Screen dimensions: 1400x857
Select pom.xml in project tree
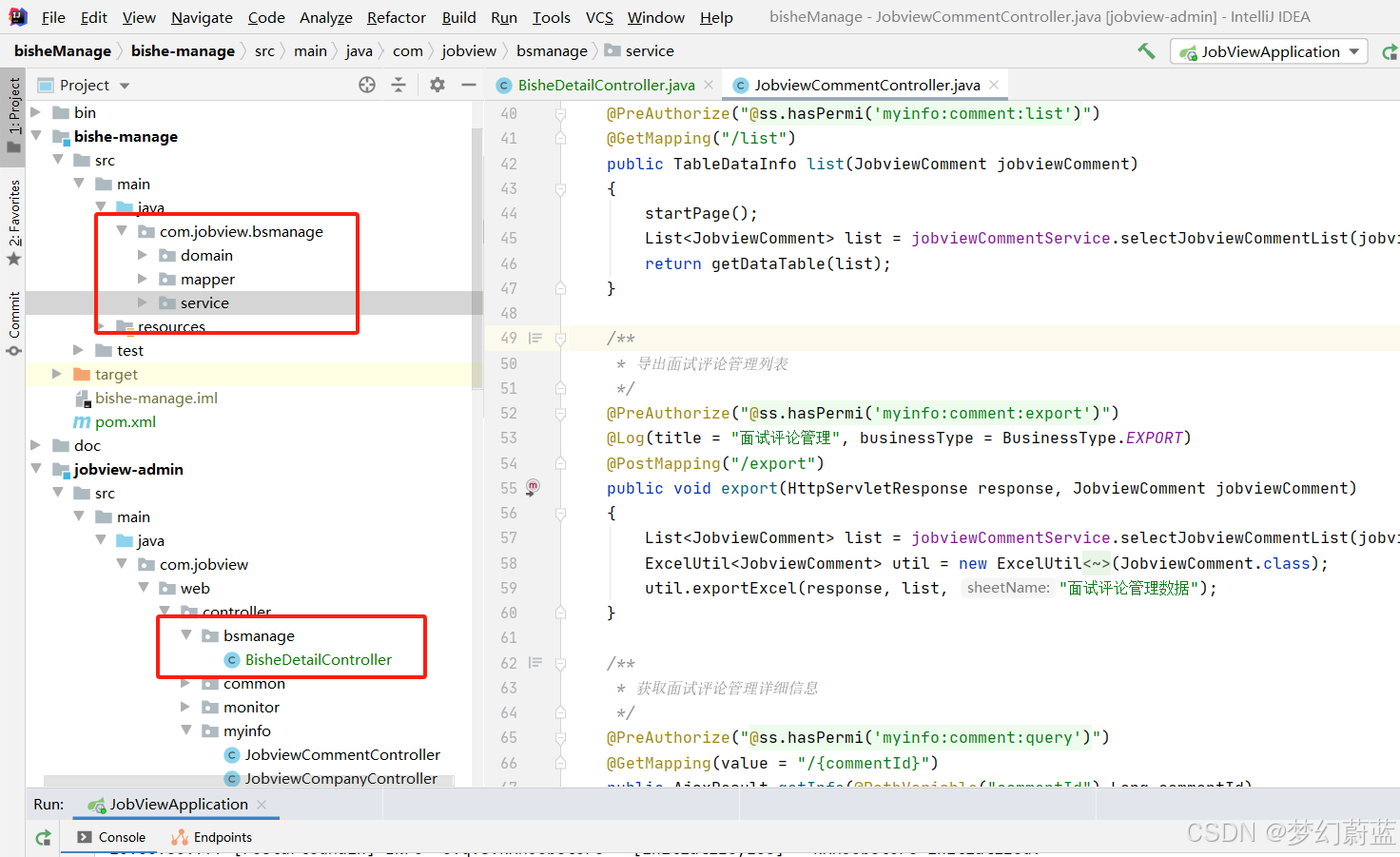pyautogui.click(x=126, y=421)
